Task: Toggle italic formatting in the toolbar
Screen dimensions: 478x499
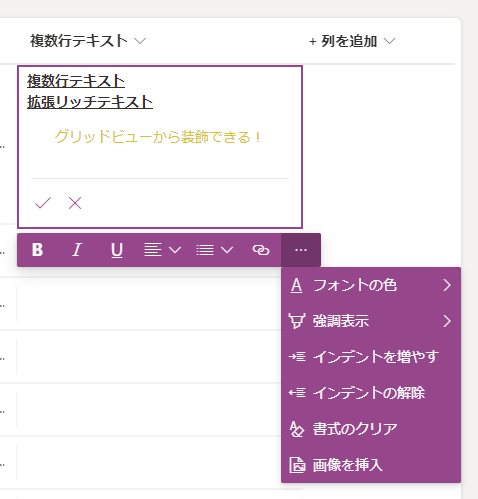Action: coord(77,250)
